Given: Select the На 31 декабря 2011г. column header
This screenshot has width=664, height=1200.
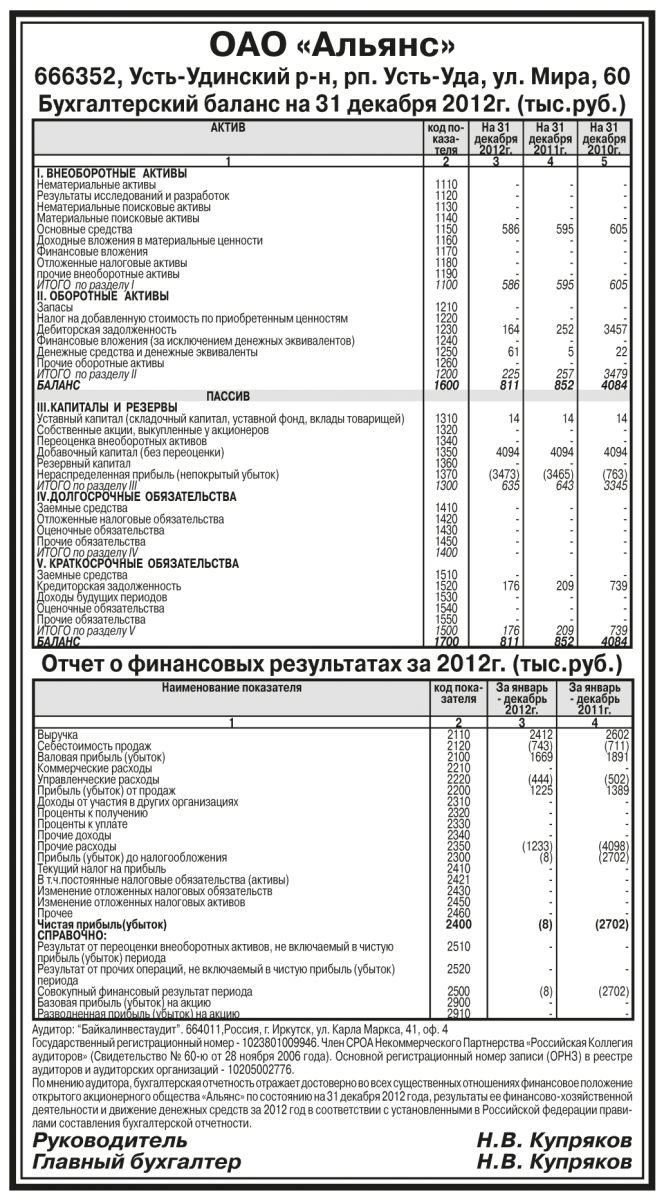Looking at the screenshot, I should (x=551, y=139).
